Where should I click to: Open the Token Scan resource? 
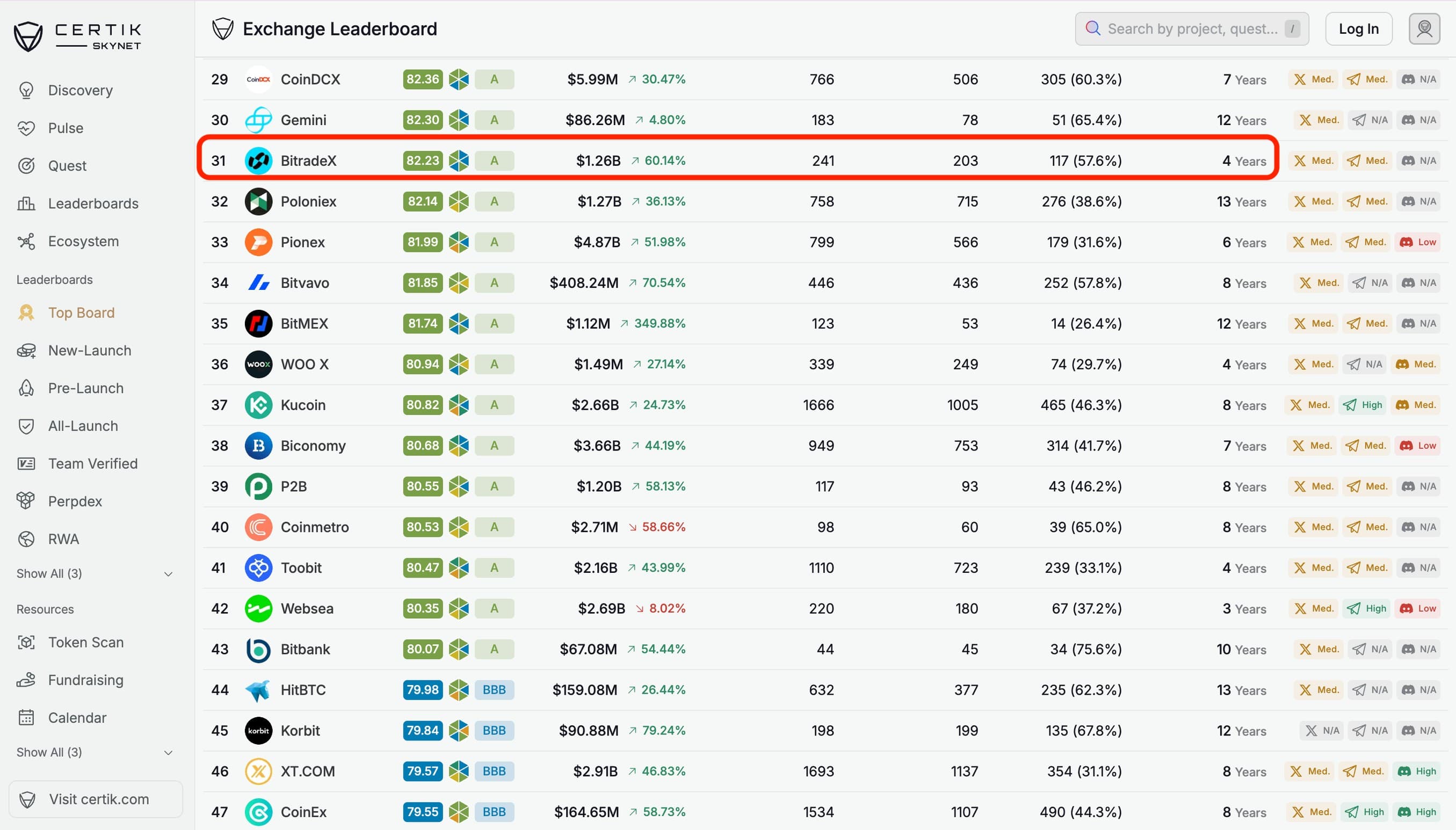[x=85, y=643]
